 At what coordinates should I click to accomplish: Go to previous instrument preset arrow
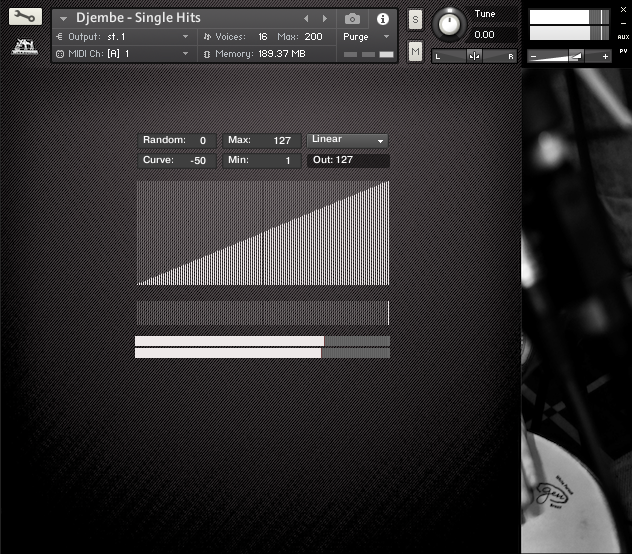click(306, 19)
